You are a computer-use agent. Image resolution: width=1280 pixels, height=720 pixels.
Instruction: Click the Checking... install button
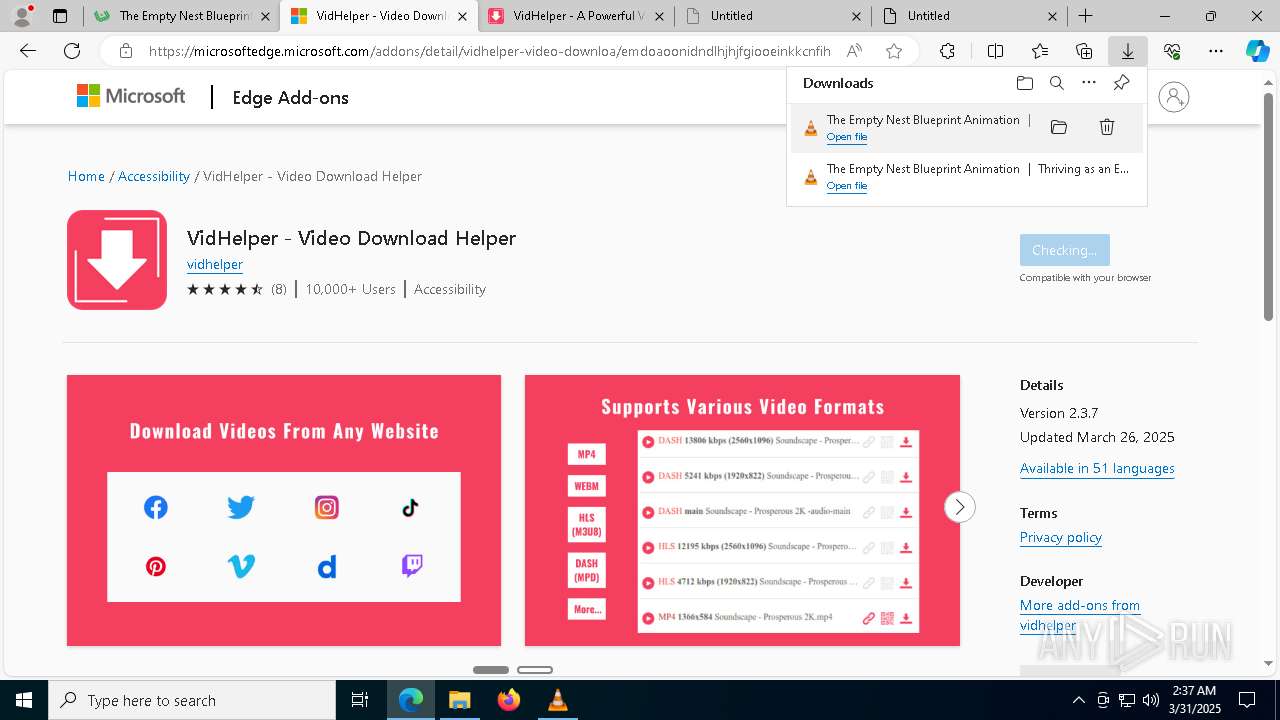tap(1065, 250)
